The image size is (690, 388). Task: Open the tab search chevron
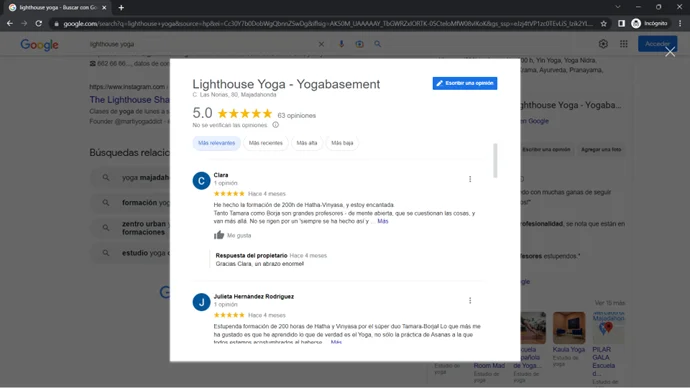pos(618,7)
